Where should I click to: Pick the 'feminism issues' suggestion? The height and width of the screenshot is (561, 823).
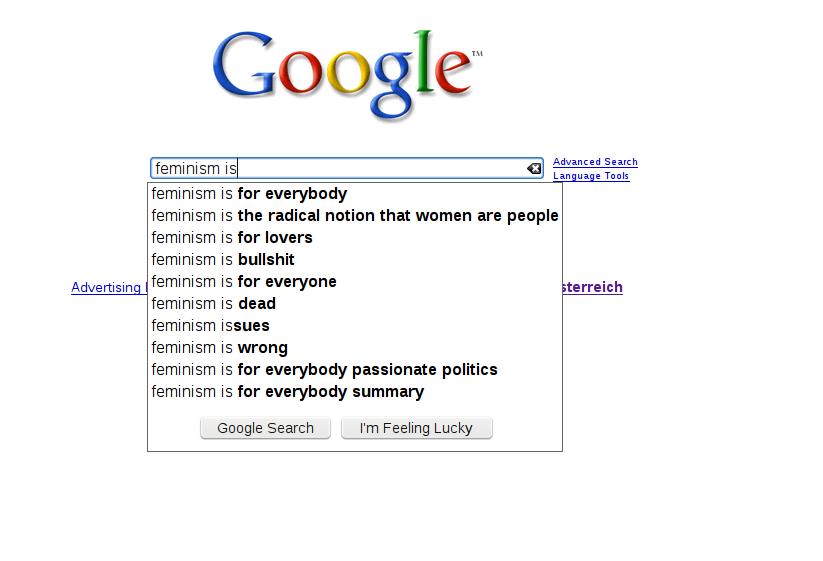(211, 326)
